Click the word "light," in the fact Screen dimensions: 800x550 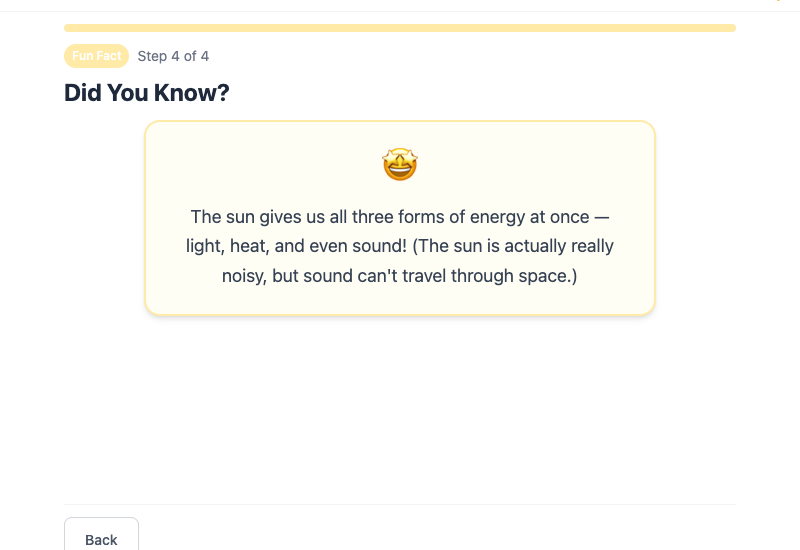207,246
